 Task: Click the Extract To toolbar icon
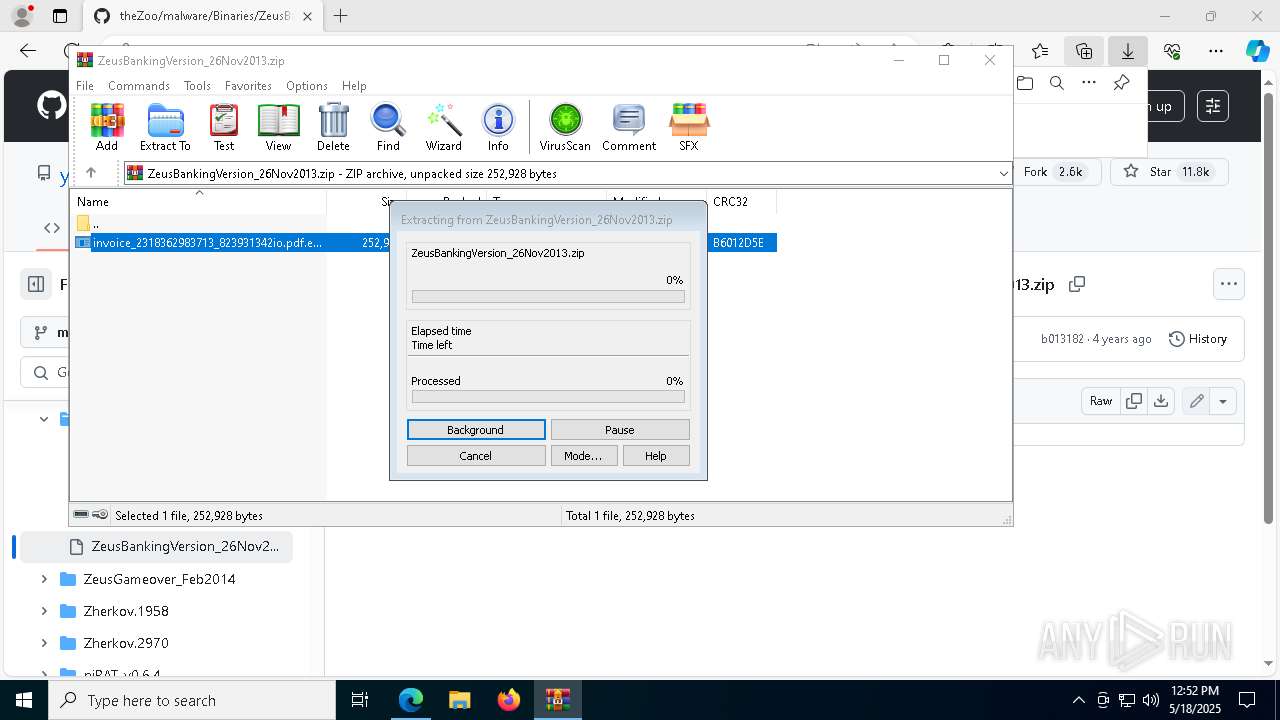(x=165, y=127)
